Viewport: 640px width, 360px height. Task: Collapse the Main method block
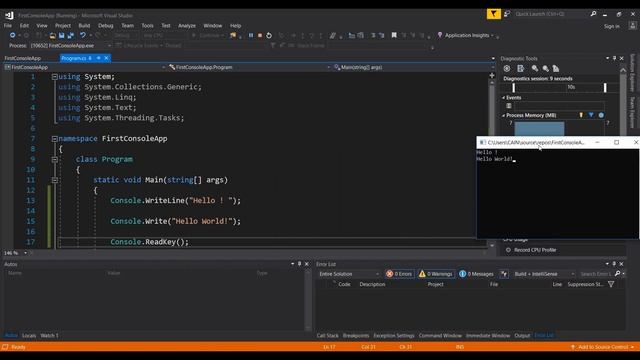click(x=54, y=180)
